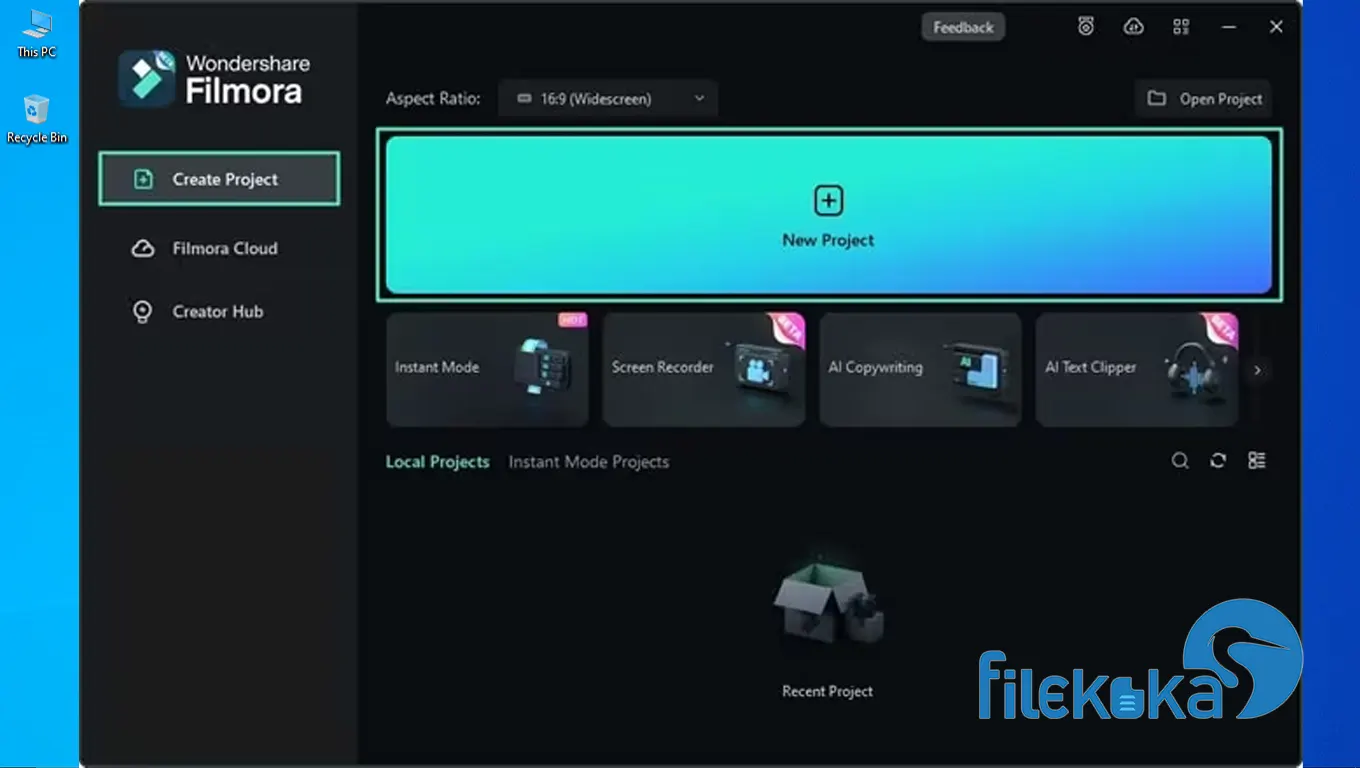Click the plus icon above New Project
The width and height of the screenshot is (1360, 768).
pos(828,200)
